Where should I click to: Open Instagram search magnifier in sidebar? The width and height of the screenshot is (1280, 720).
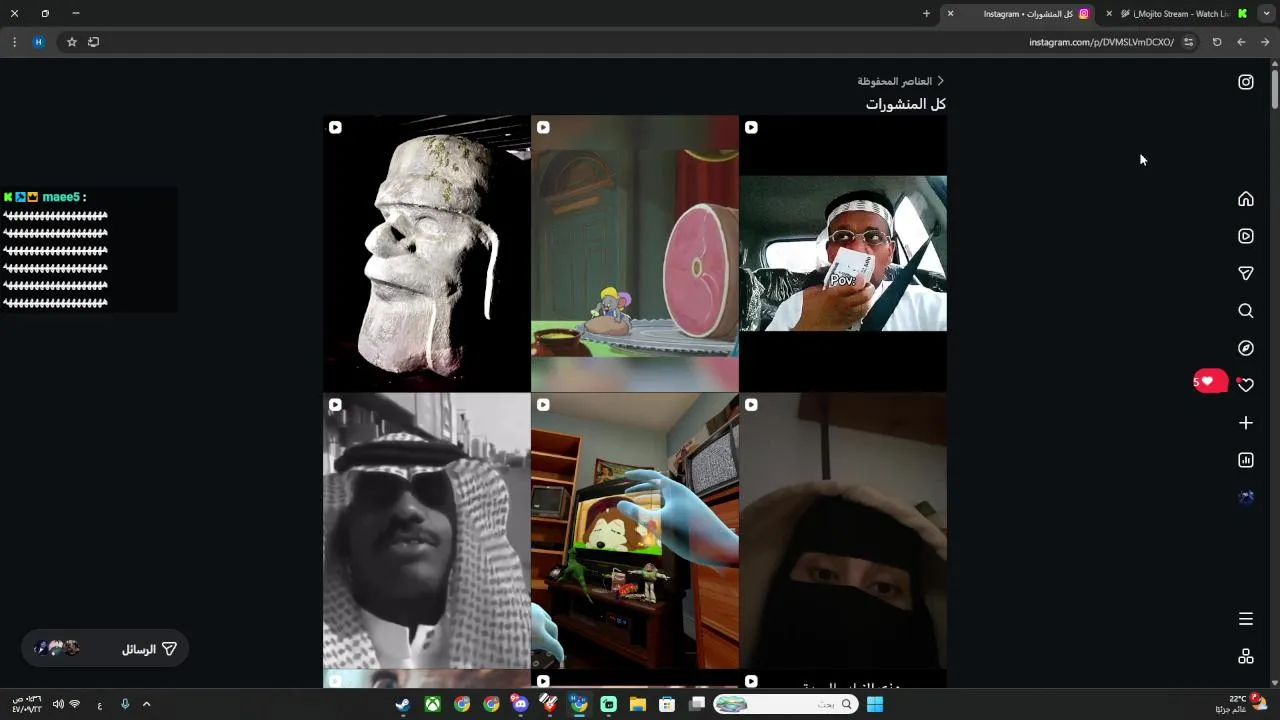1246,311
